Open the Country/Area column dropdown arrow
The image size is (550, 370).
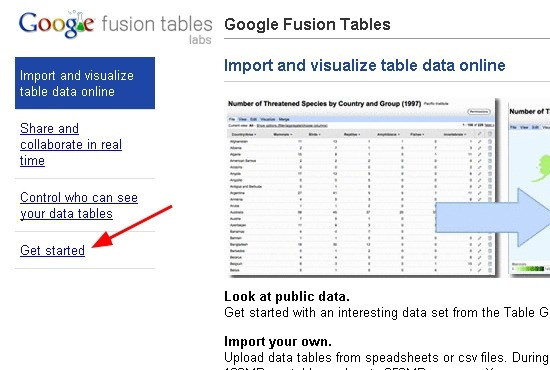click(x=255, y=135)
